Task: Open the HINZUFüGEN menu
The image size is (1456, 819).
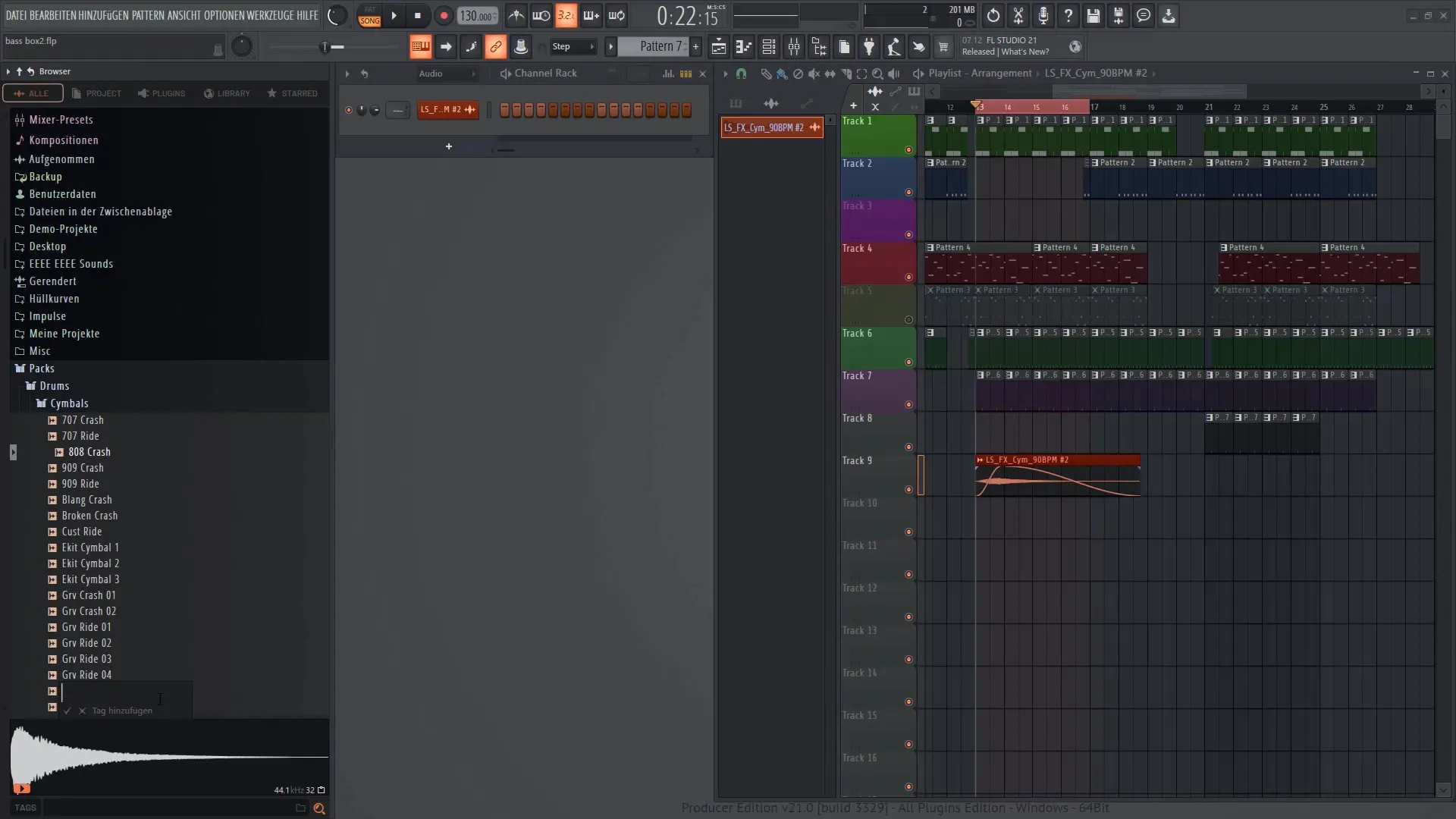Action: point(103,15)
